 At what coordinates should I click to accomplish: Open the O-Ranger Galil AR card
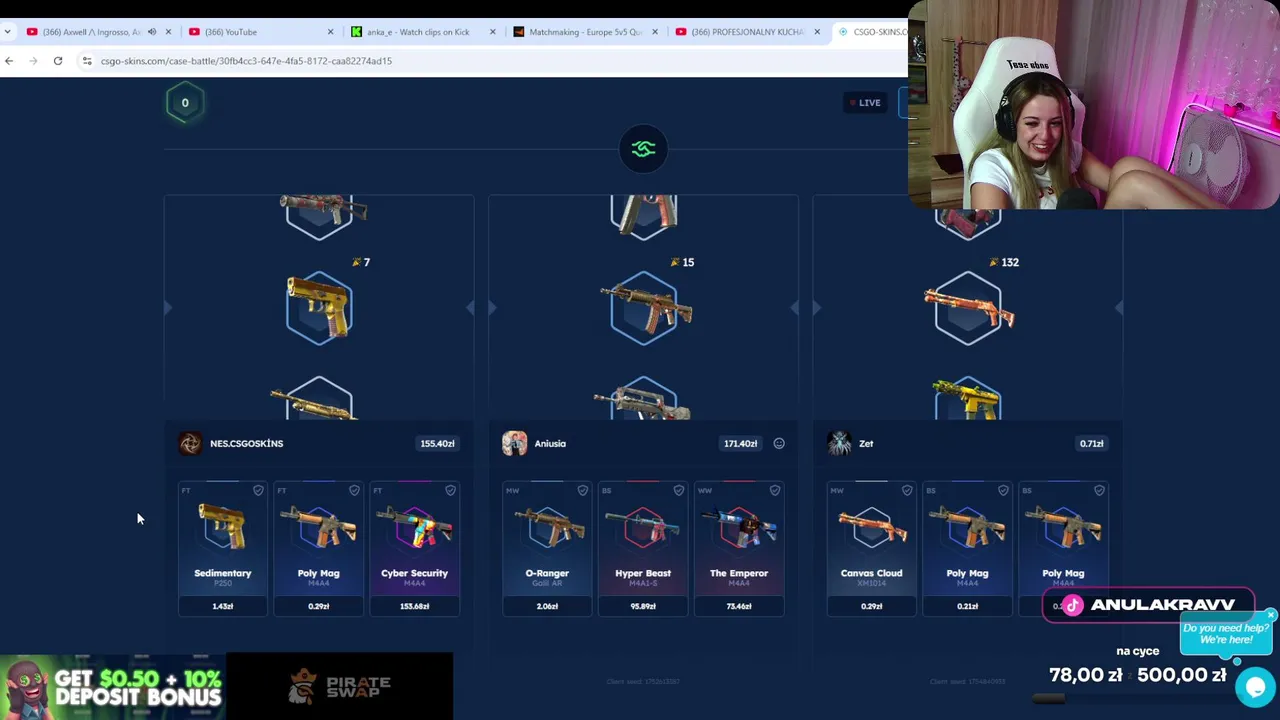547,548
